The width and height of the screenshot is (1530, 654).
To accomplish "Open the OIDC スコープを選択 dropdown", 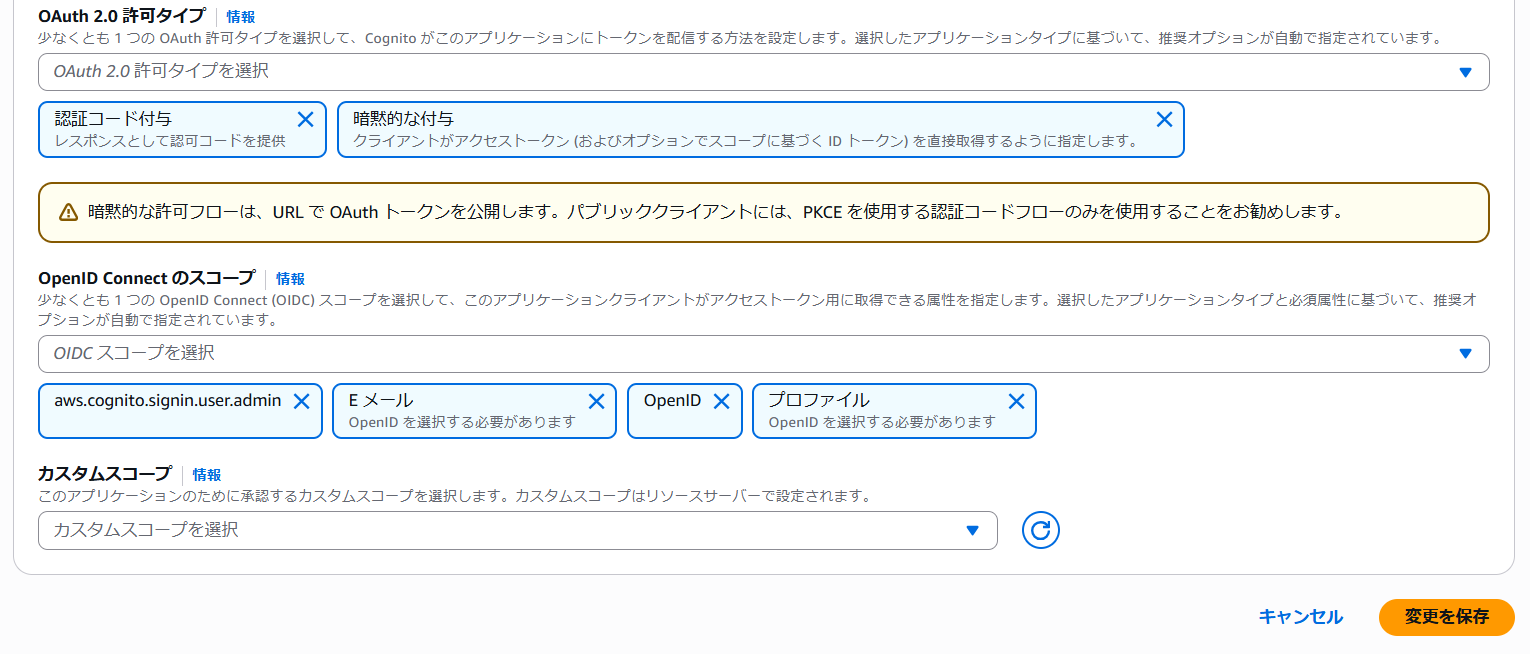I will click(x=764, y=353).
